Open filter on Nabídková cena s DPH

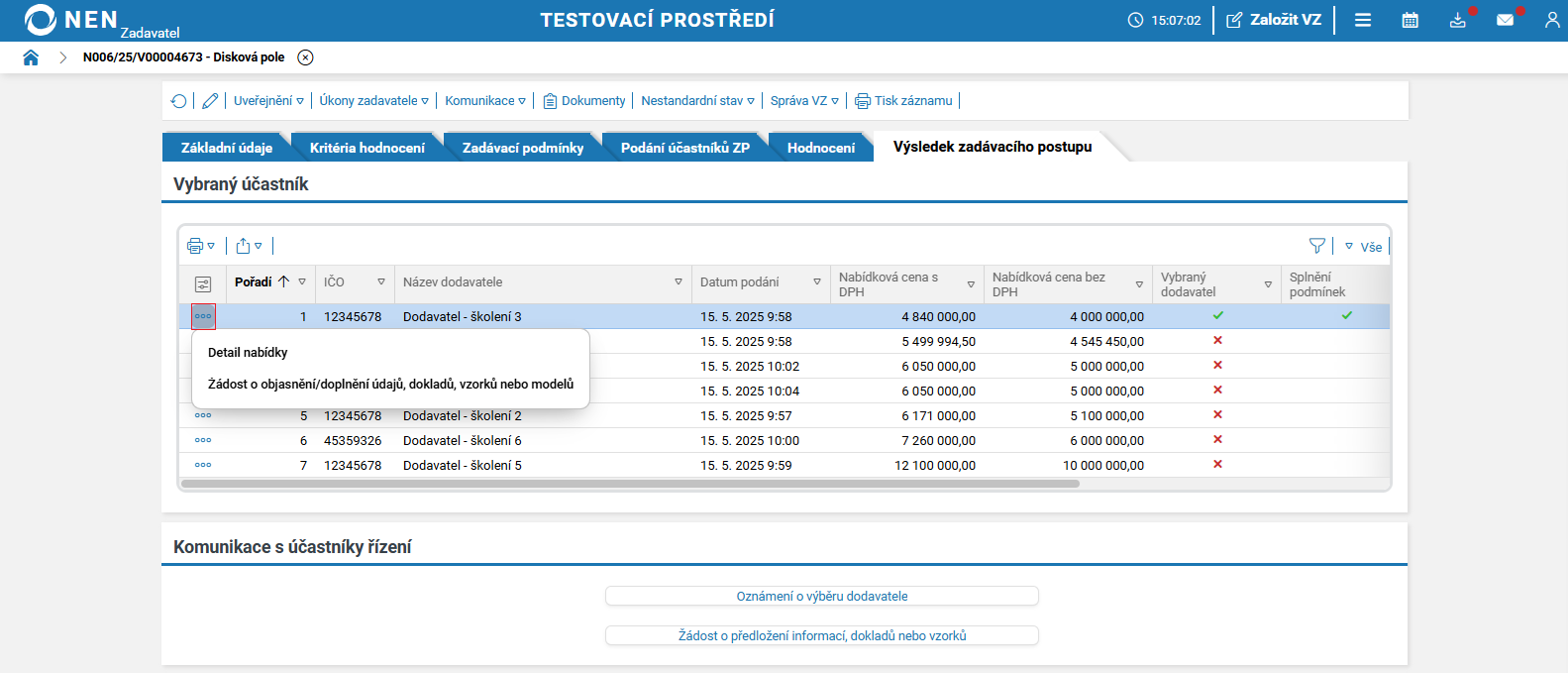click(x=971, y=284)
